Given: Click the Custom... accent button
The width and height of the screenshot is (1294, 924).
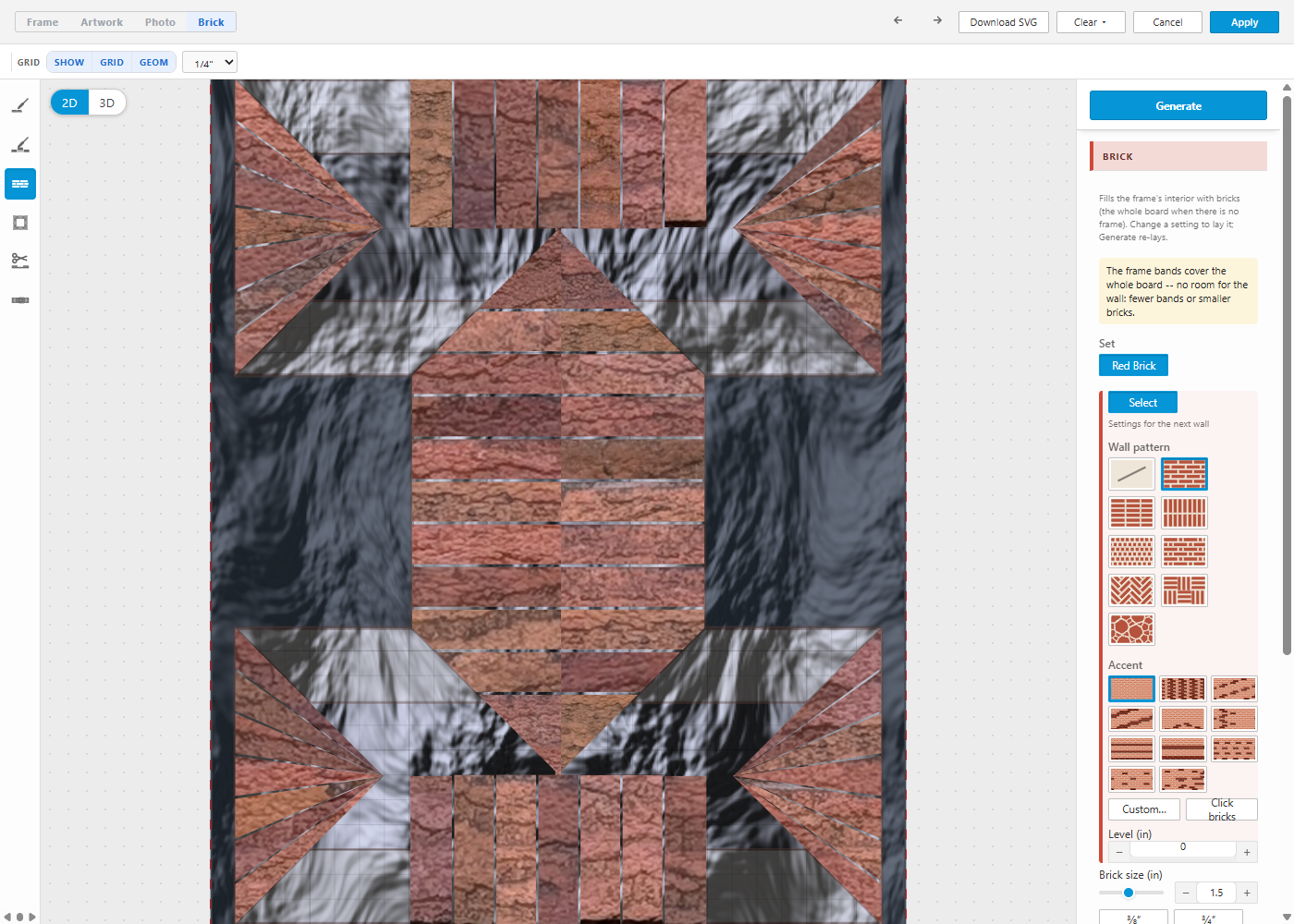Looking at the screenshot, I should [x=1144, y=809].
